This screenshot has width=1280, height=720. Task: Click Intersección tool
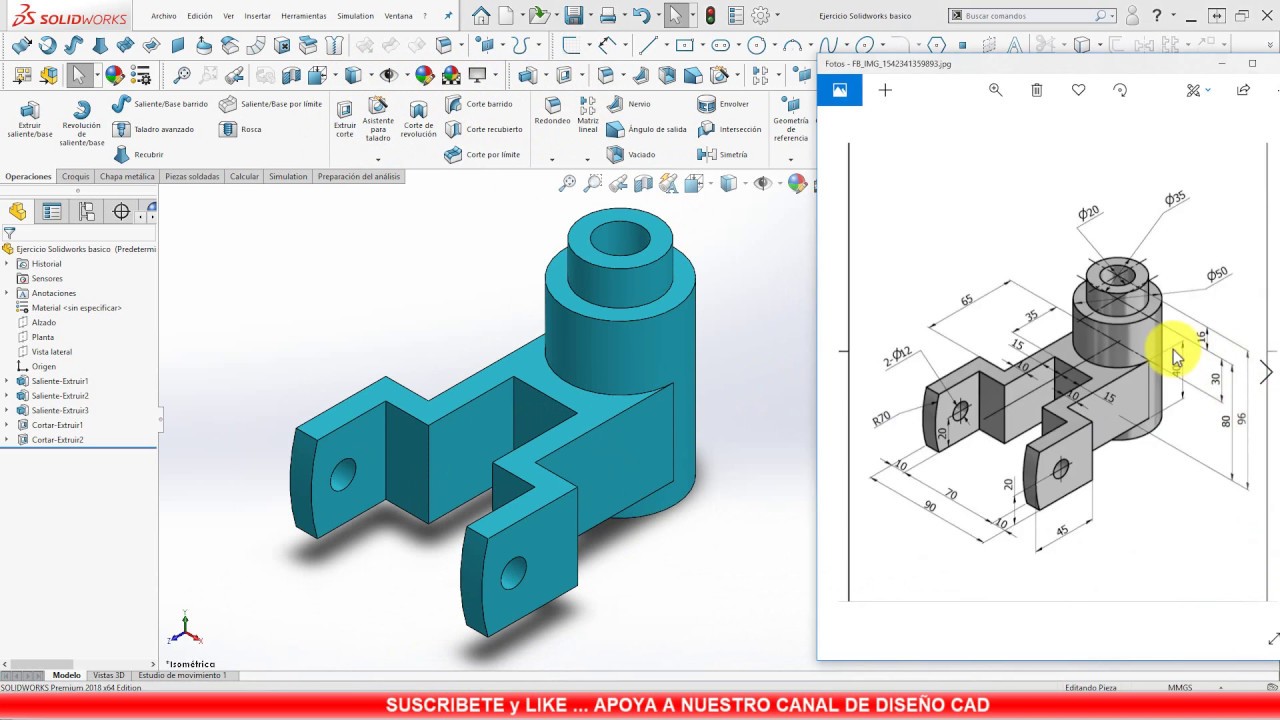729,129
